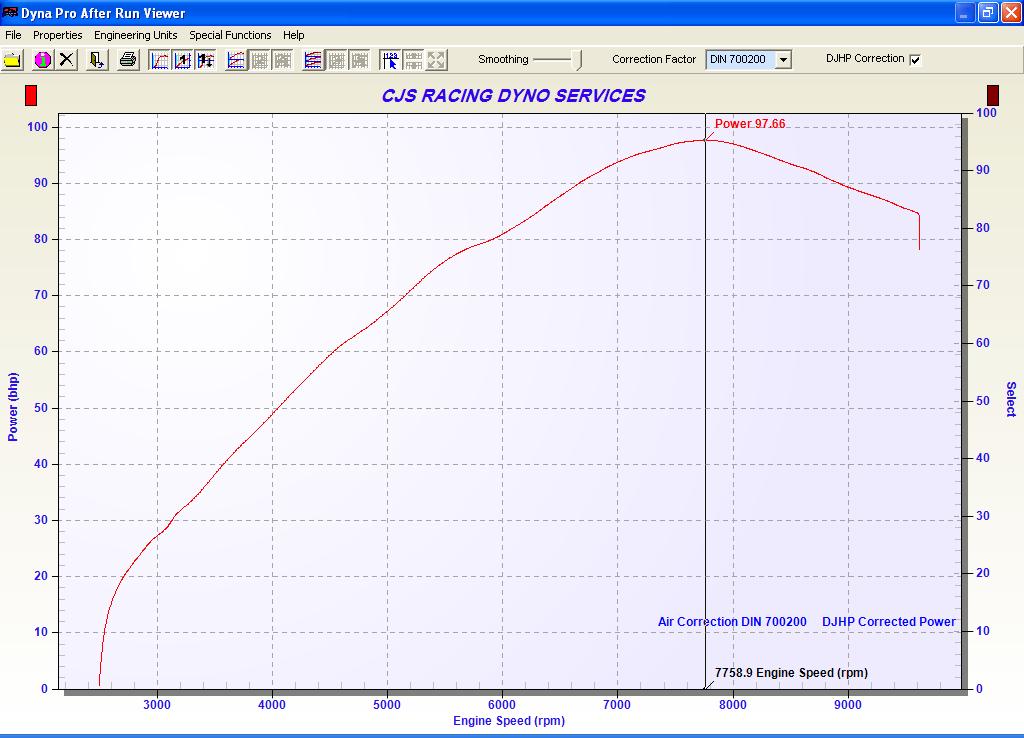Open the Engineering Units menu

(135, 35)
